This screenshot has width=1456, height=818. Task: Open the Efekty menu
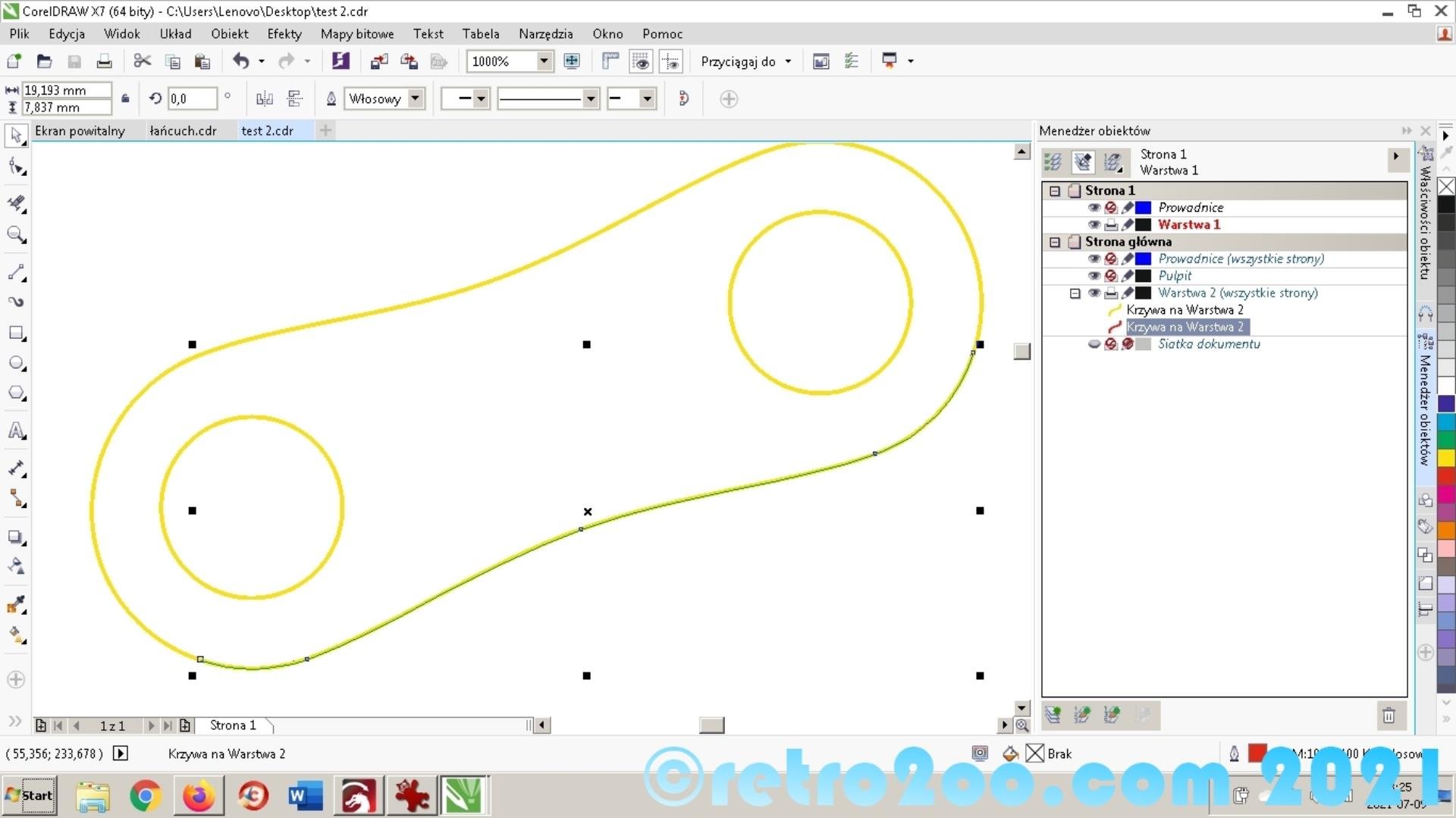point(284,33)
